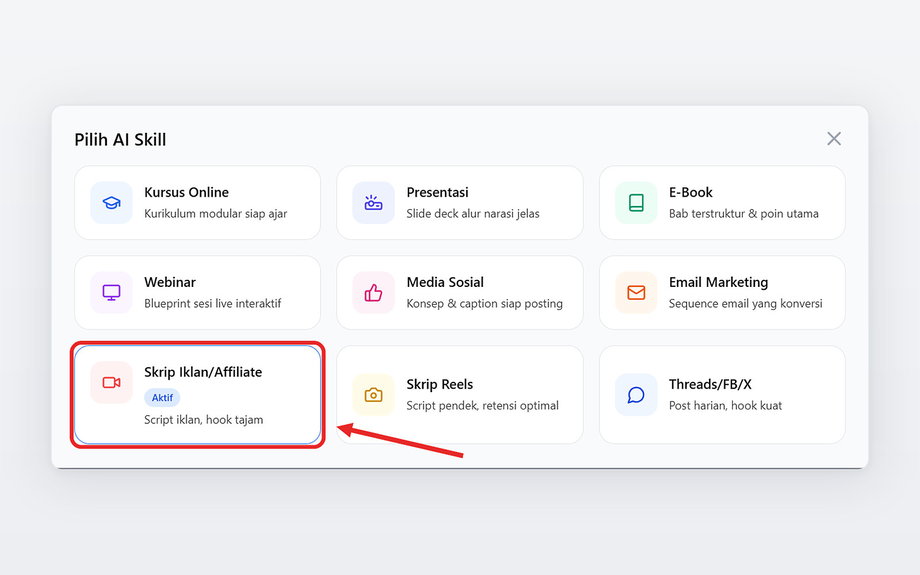The height and width of the screenshot is (575, 920).
Task: Click the text 'Script pendek, retensi optimal'
Action: coord(482,405)
